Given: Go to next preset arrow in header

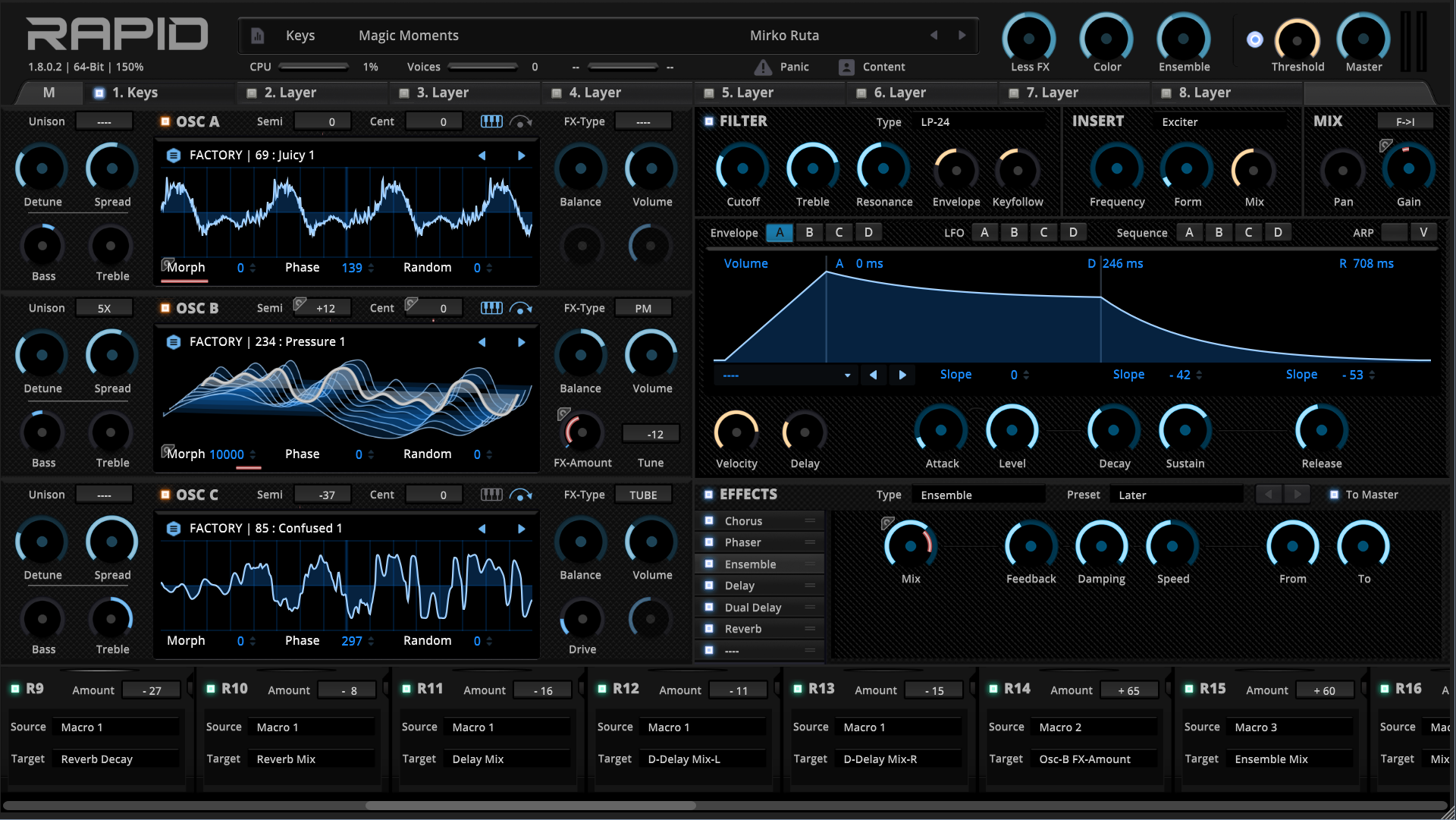Looking at the screenshot, I should click(x=962, y=35).
